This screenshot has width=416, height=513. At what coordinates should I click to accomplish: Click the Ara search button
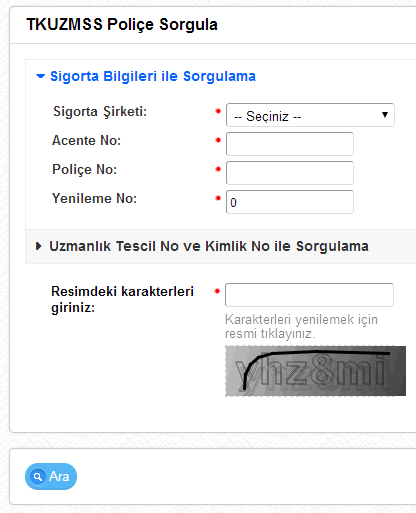51,476
